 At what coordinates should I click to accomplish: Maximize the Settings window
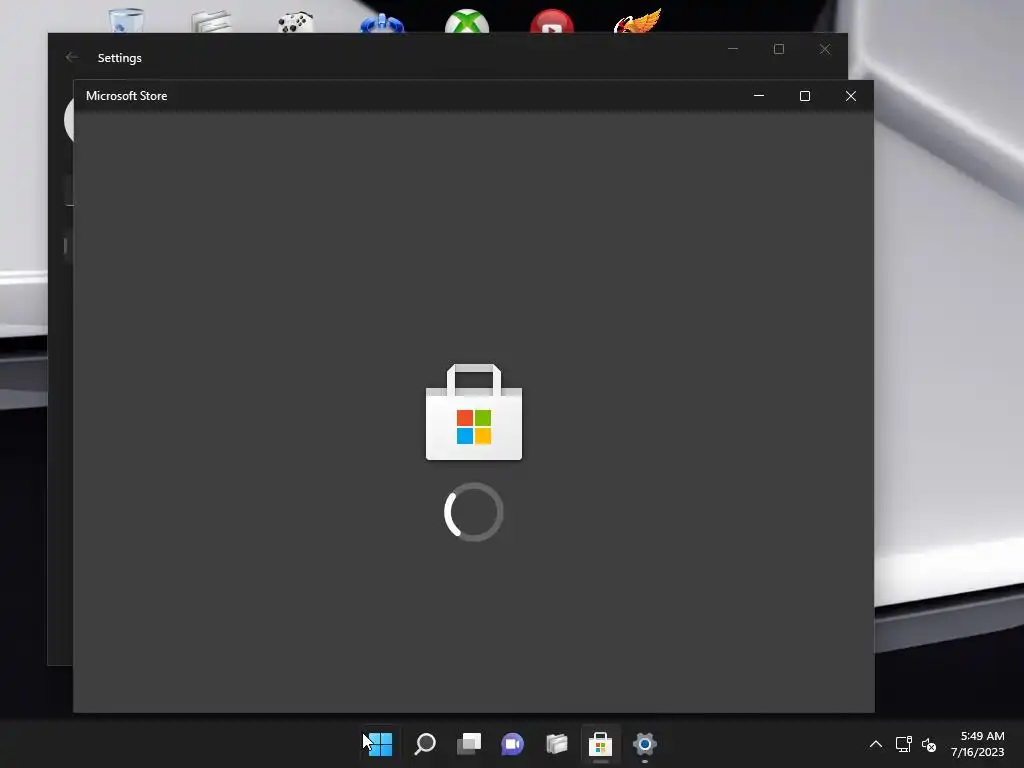[x=778, y=49]
